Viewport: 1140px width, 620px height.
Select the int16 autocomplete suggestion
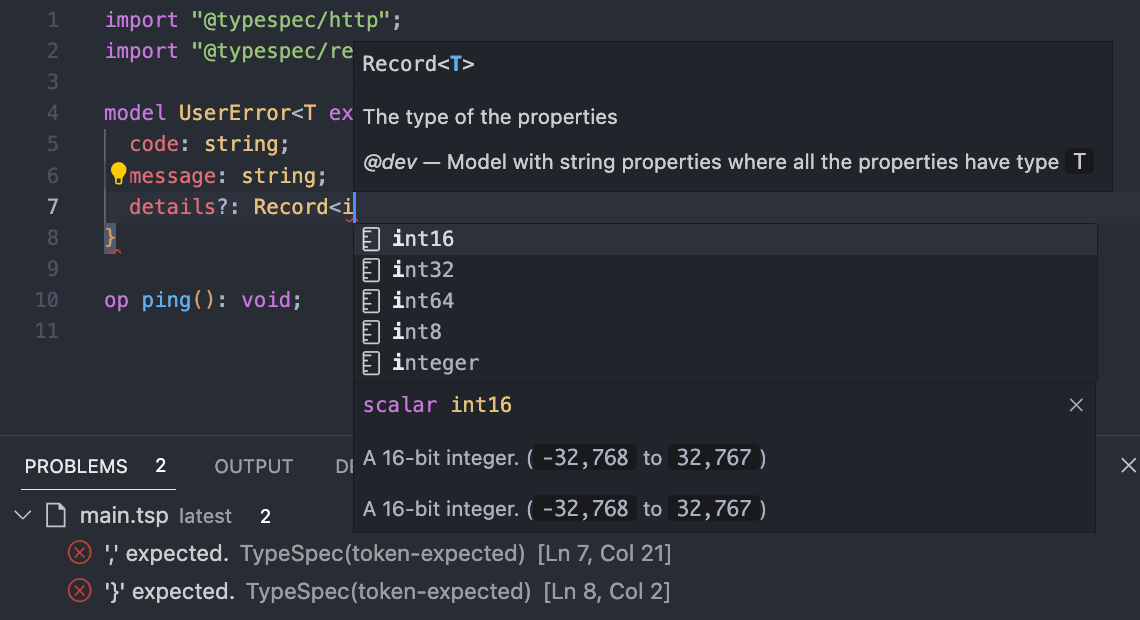(x=423, y=239)
